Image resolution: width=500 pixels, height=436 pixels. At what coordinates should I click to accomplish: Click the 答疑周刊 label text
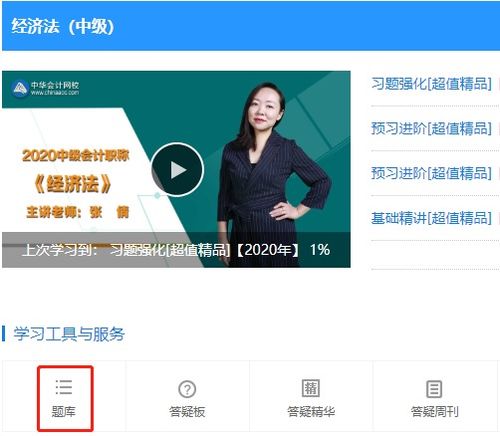point(435,412)
